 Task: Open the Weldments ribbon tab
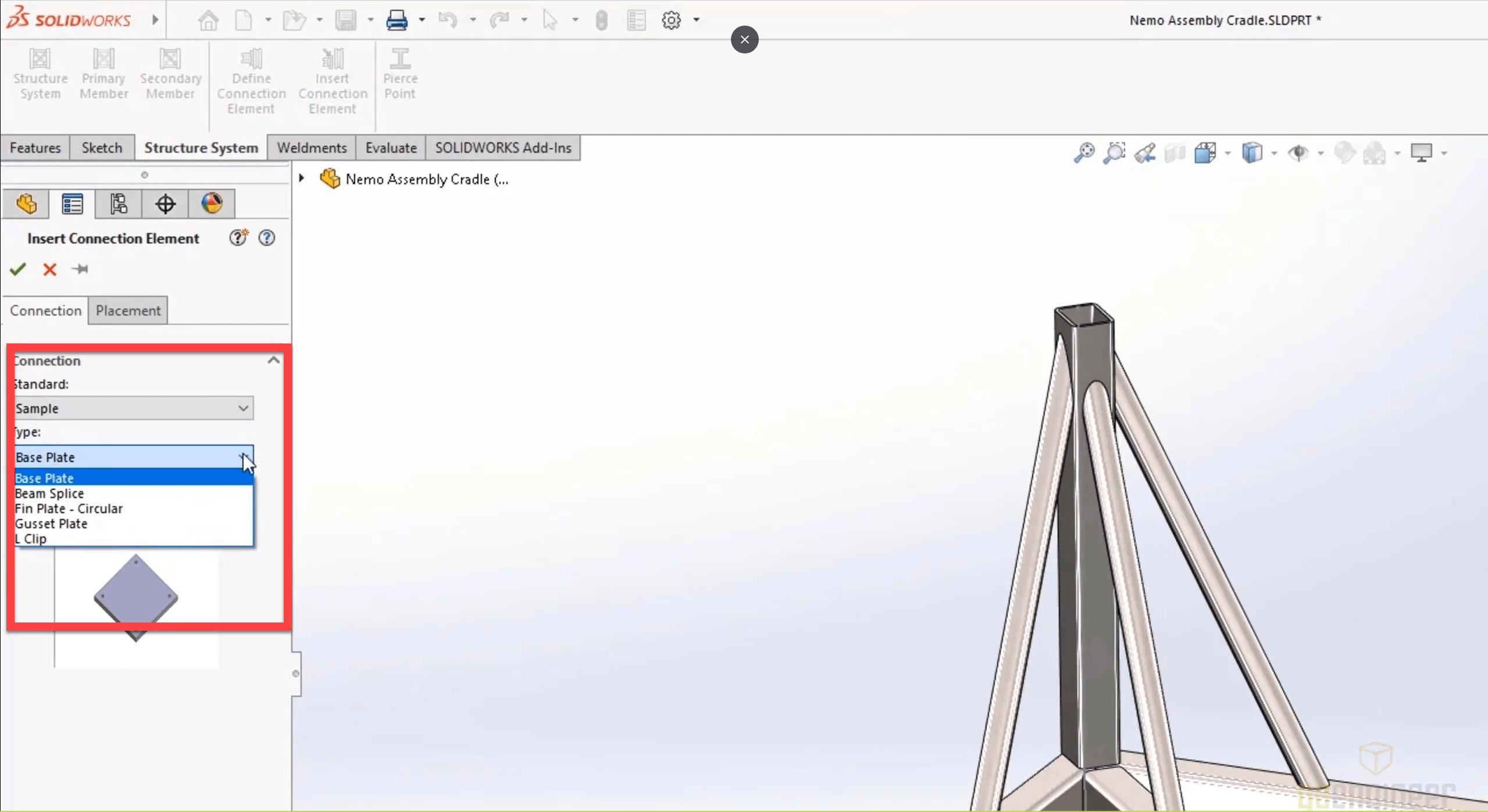tap(311, 147)
